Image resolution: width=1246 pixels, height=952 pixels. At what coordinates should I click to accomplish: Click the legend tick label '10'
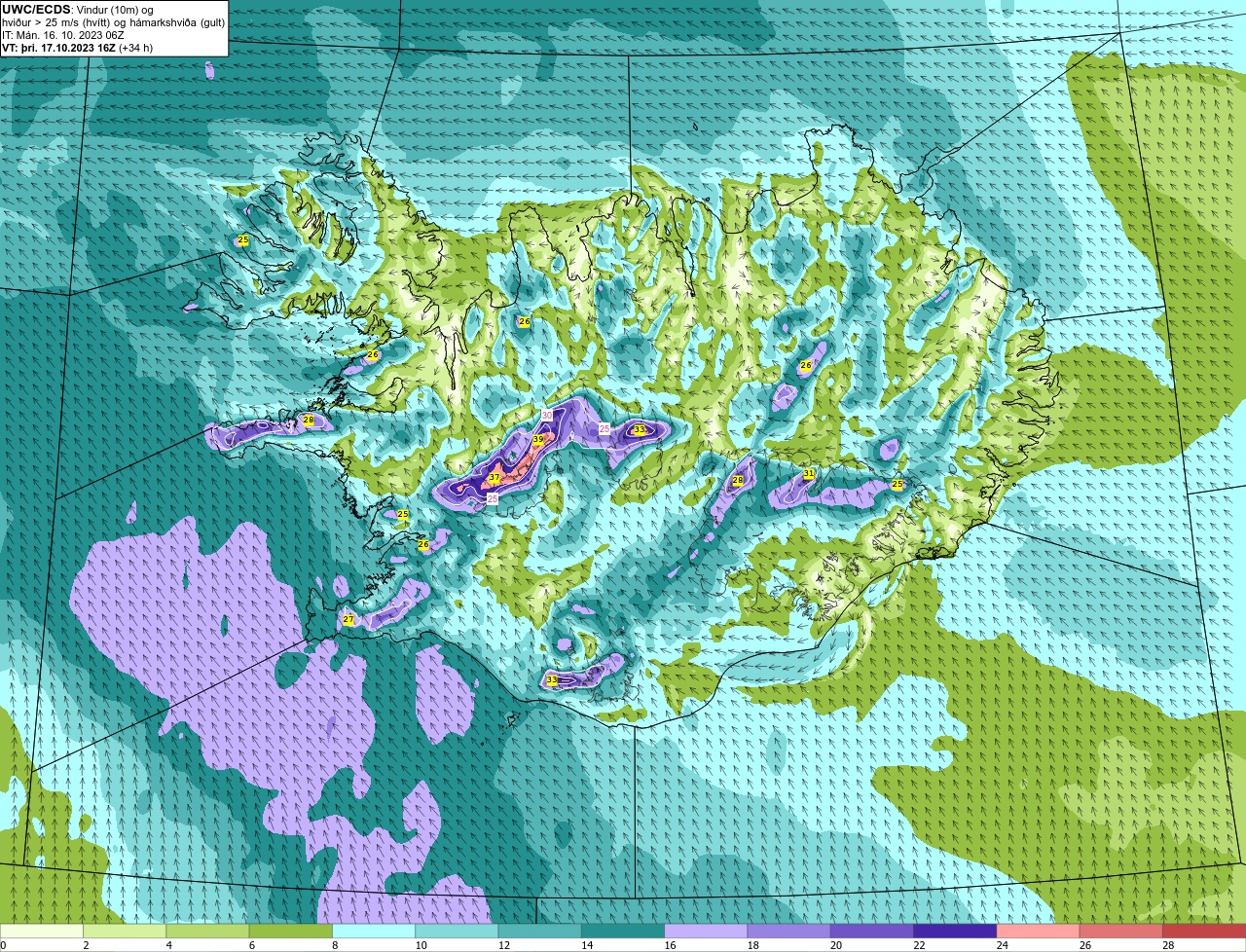pos(421,945)
